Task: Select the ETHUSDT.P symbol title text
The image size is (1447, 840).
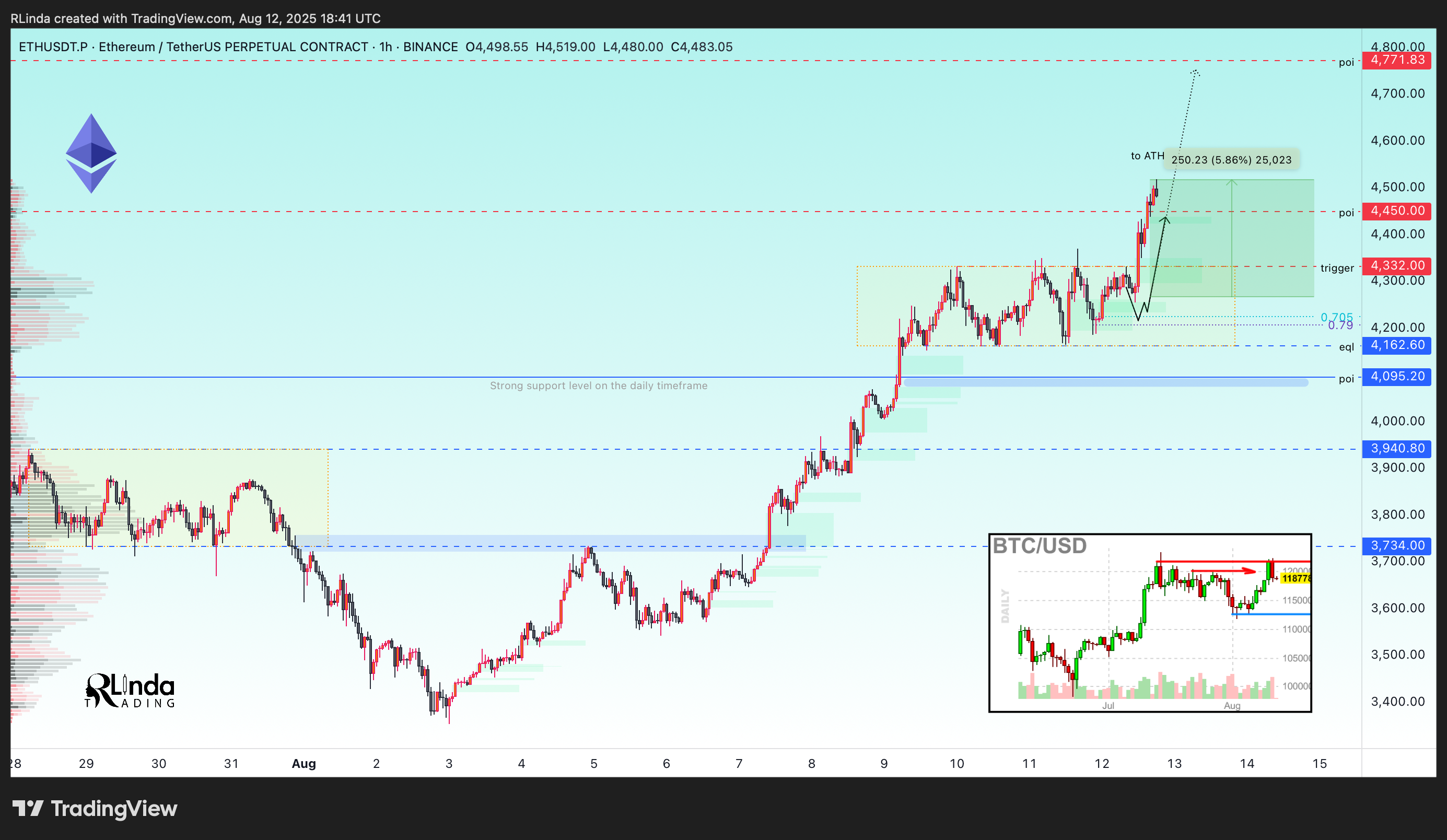Action: point(53,46)
